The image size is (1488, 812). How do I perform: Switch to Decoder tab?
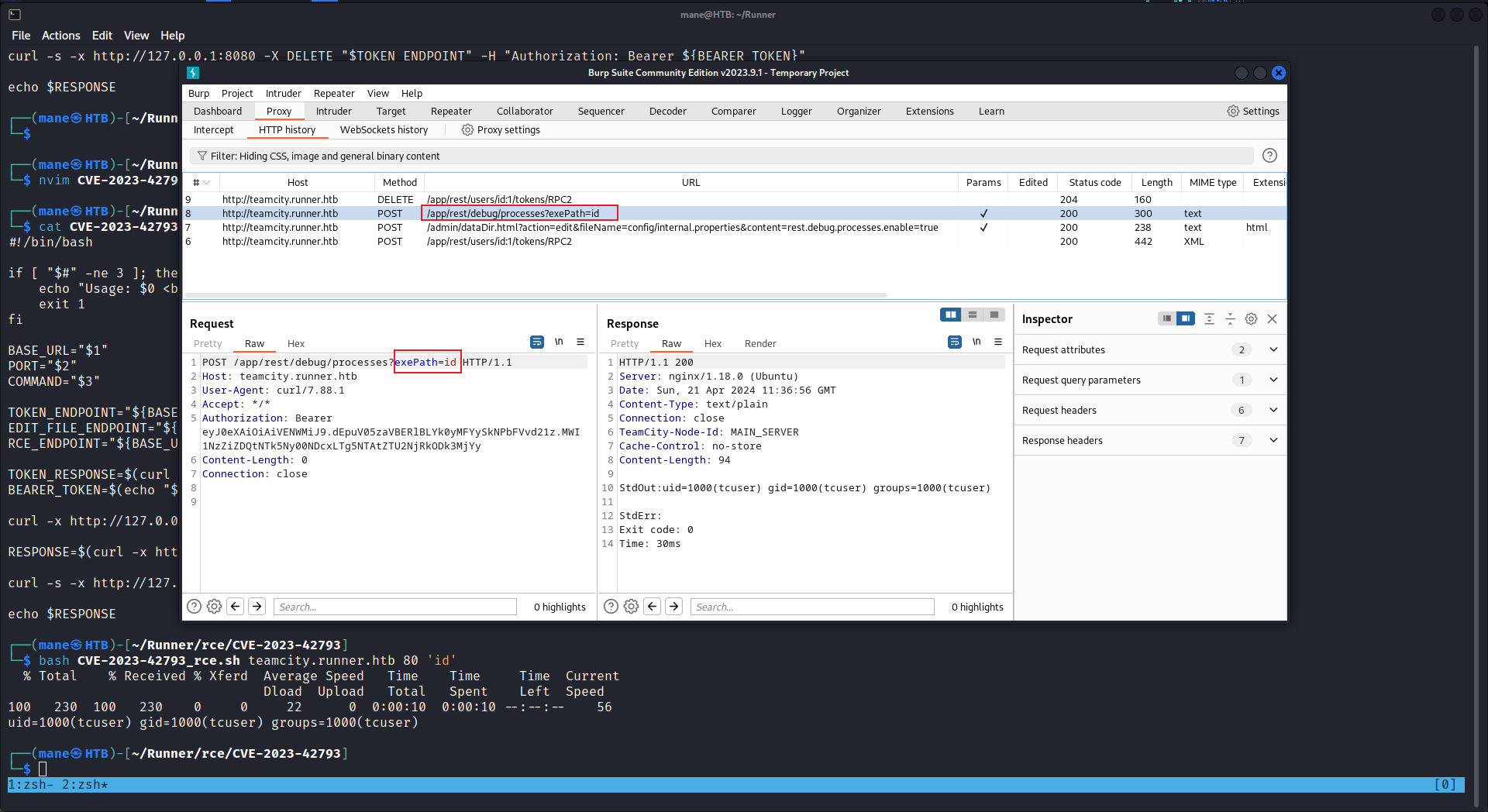coord(668,111)
